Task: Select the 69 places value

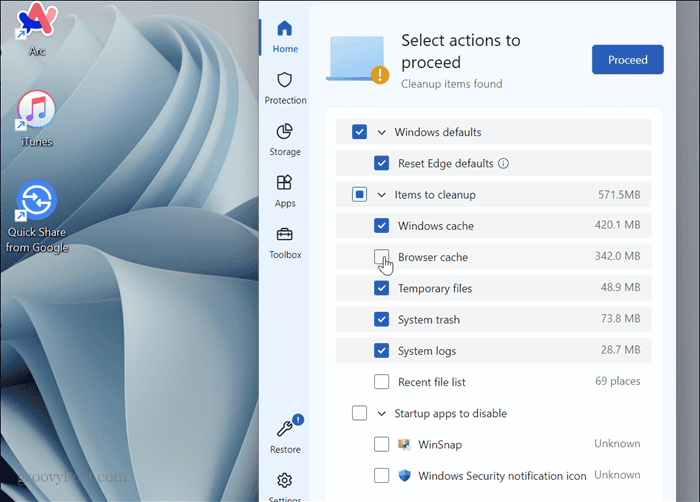Action: [x=617, y=381]
